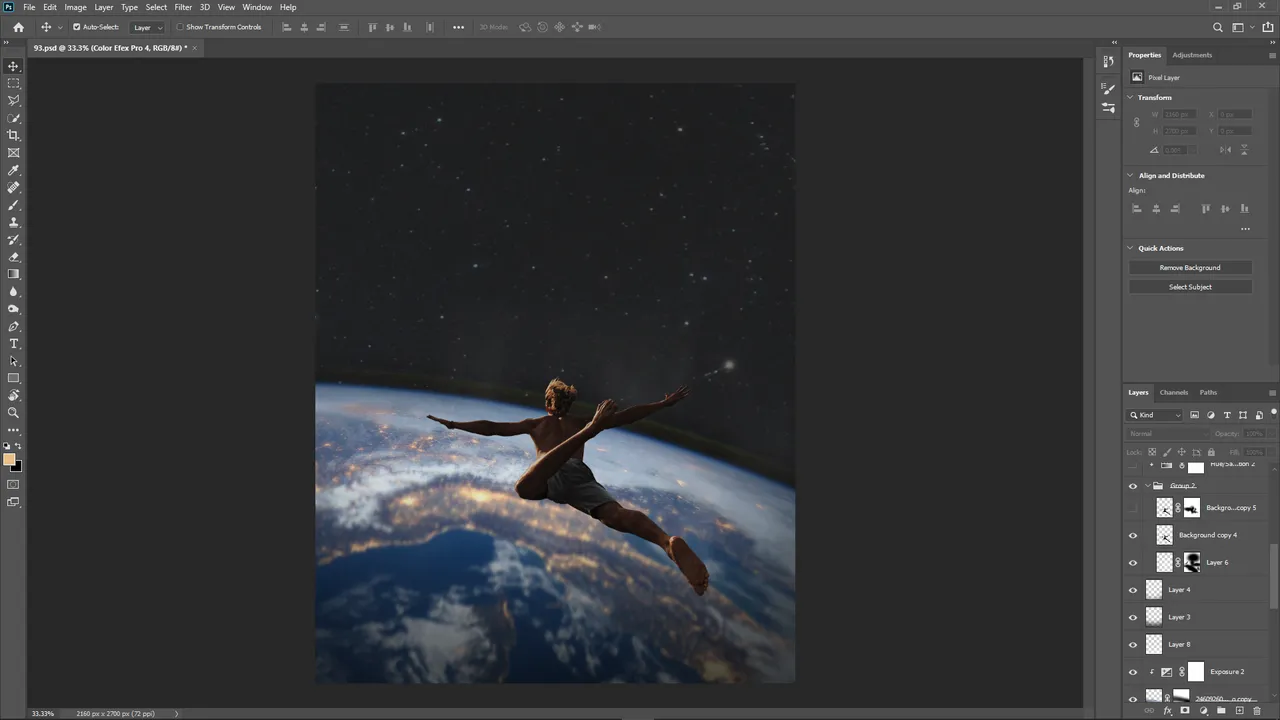Select the Polygonal Lasso tool
The height and width of the screenshot is (720, 1280).
[x=13, y=101]
